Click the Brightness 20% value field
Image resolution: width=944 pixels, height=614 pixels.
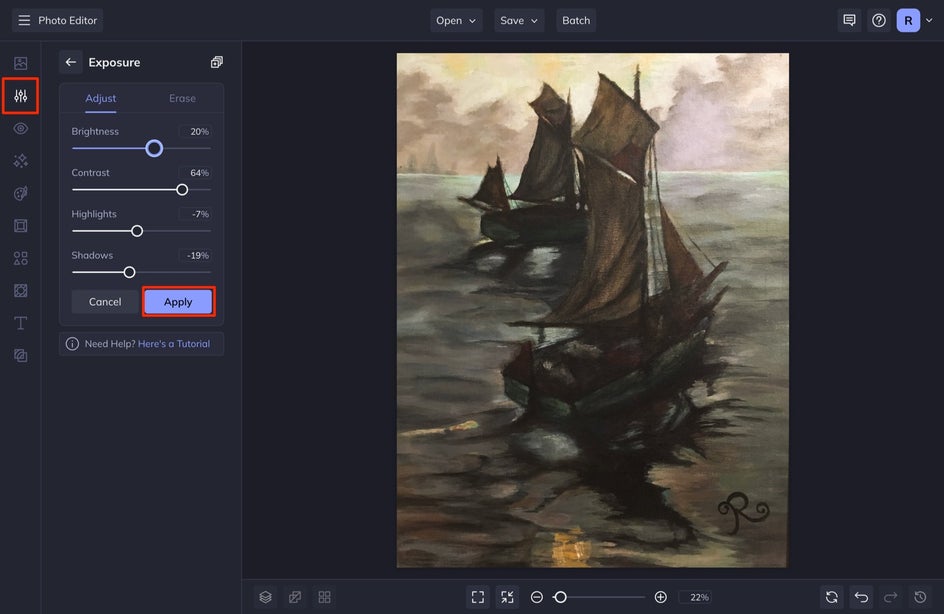[x=195, y=131]
